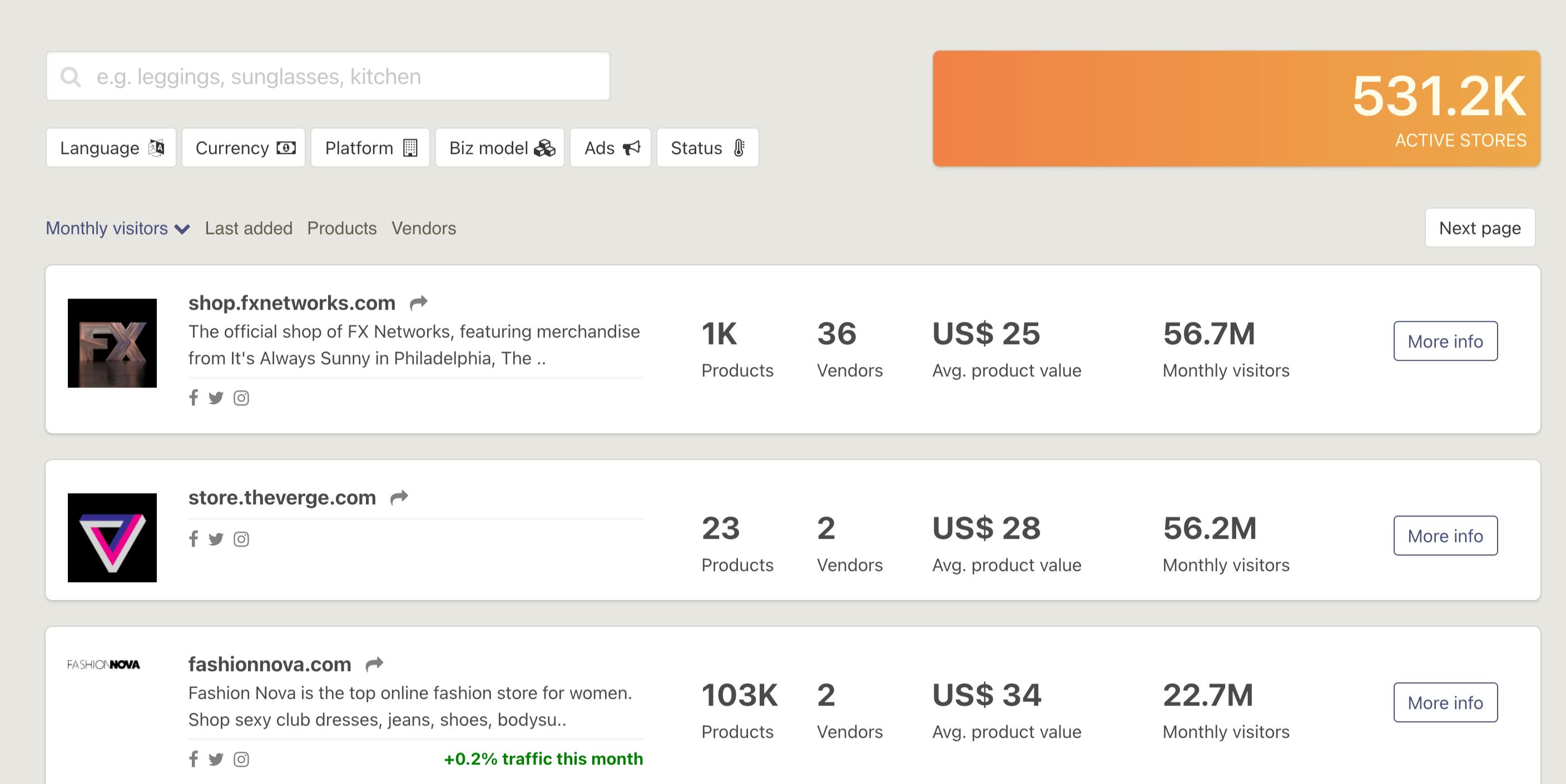Screen dimensions: 1566x784
Task: Select the US$ 34 average product value
Action: pos(987,695)
